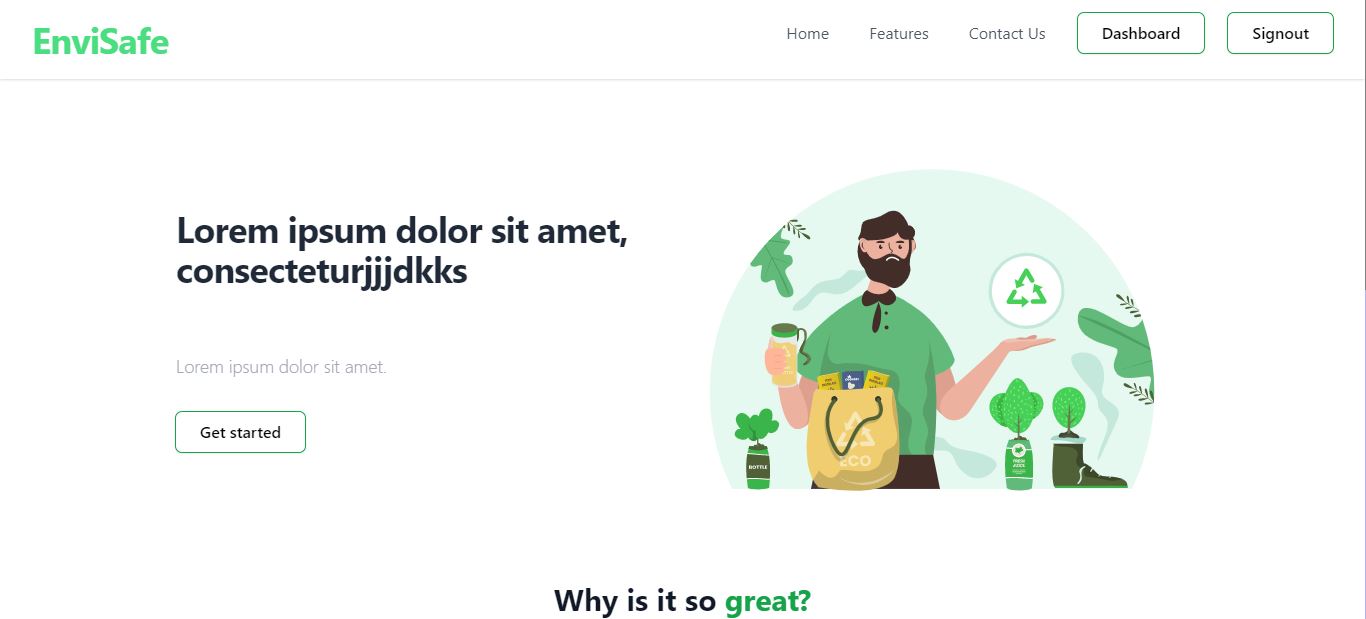Click the EnviSafe logo
This screenshot has height=619, width=1366.
point(101,41)
